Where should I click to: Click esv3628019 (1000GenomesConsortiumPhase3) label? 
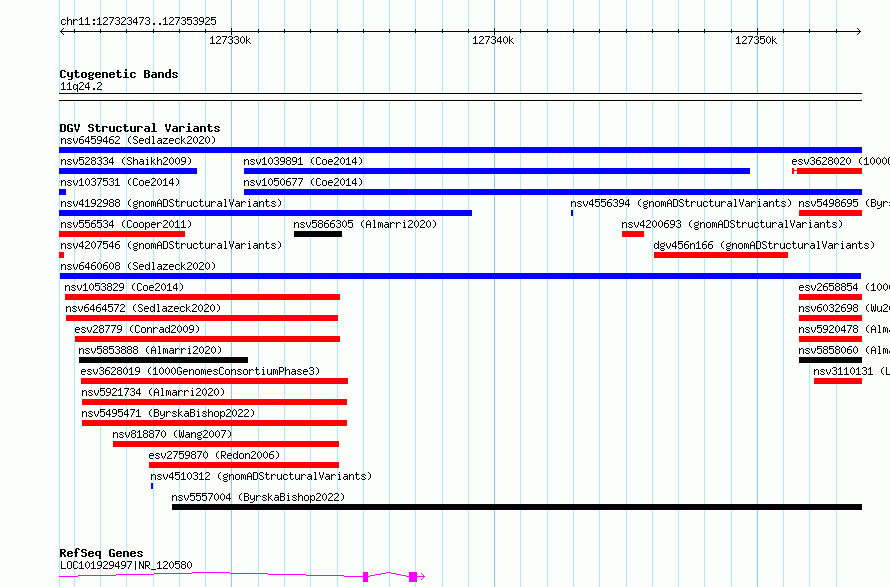pos(200,371)
